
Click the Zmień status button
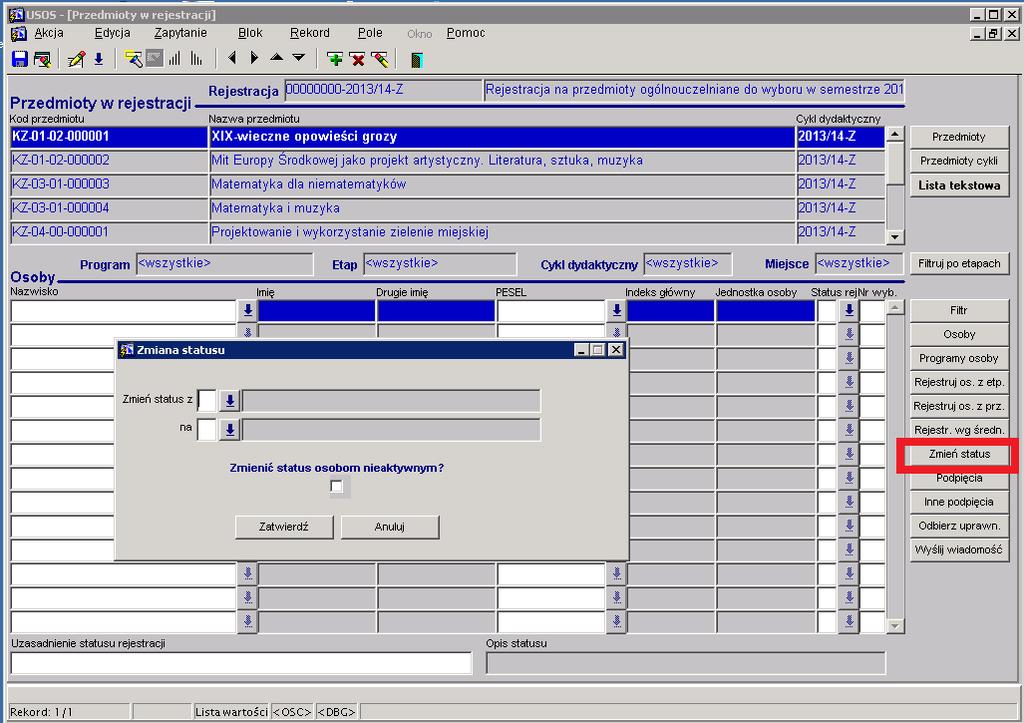(x=959, y=454)
